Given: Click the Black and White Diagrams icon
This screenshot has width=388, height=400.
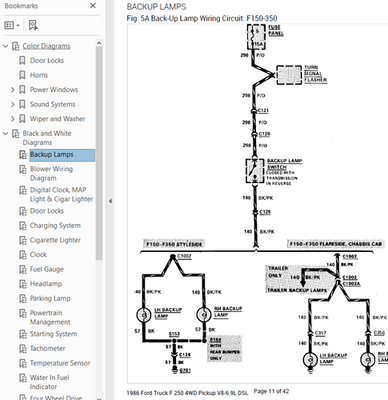Looking at the screenshot, I should (15, 134).
